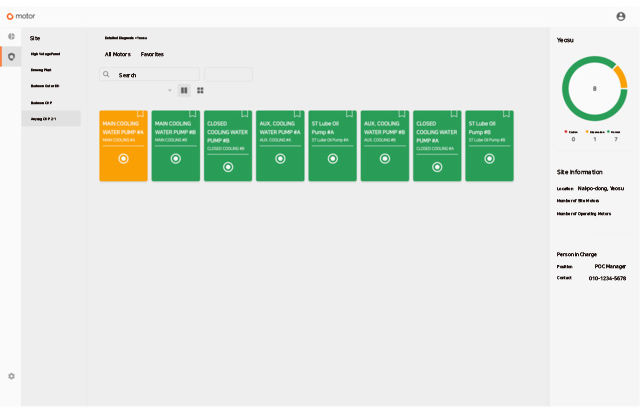
Task: Open the dashboard icon in left rail
Action: (x=11, y=37)
